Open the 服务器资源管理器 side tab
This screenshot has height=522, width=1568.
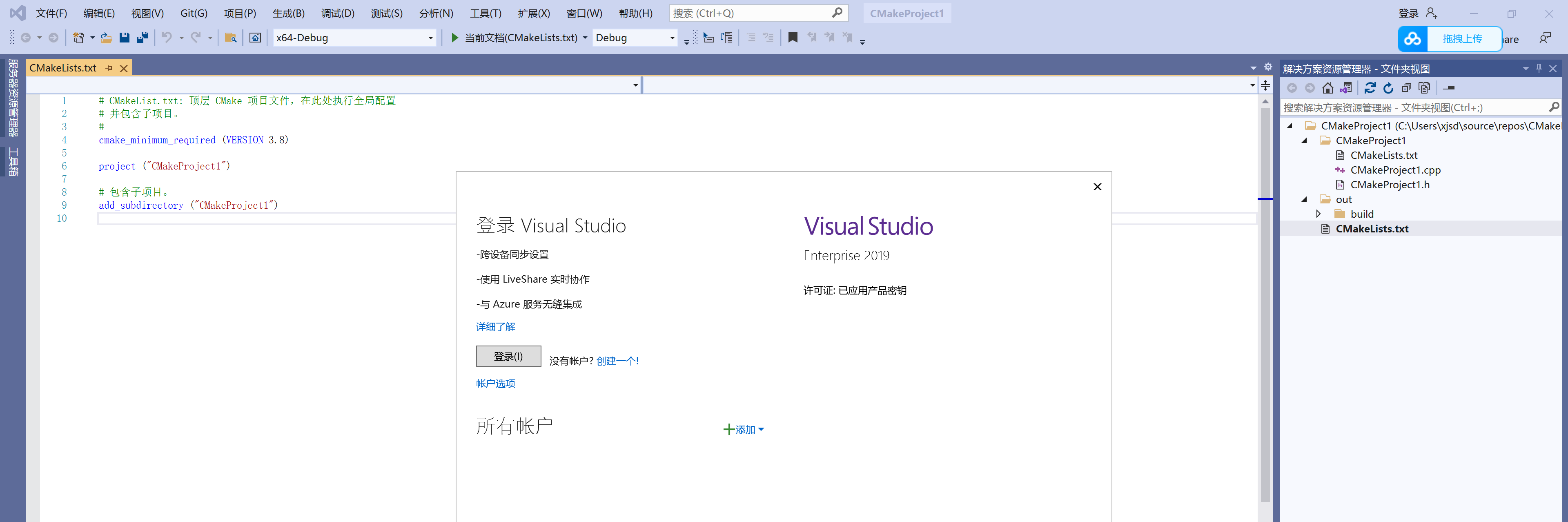13,98
